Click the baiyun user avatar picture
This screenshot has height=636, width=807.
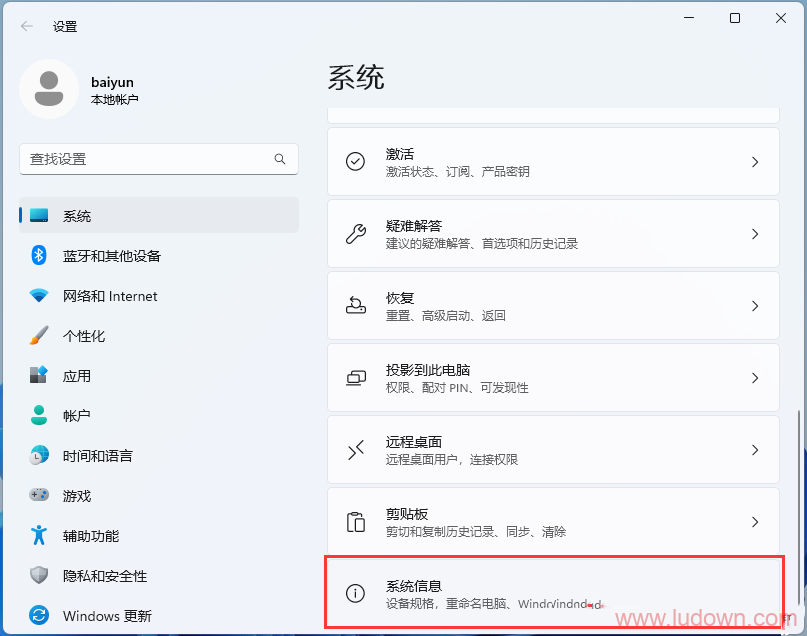point(49,89)
